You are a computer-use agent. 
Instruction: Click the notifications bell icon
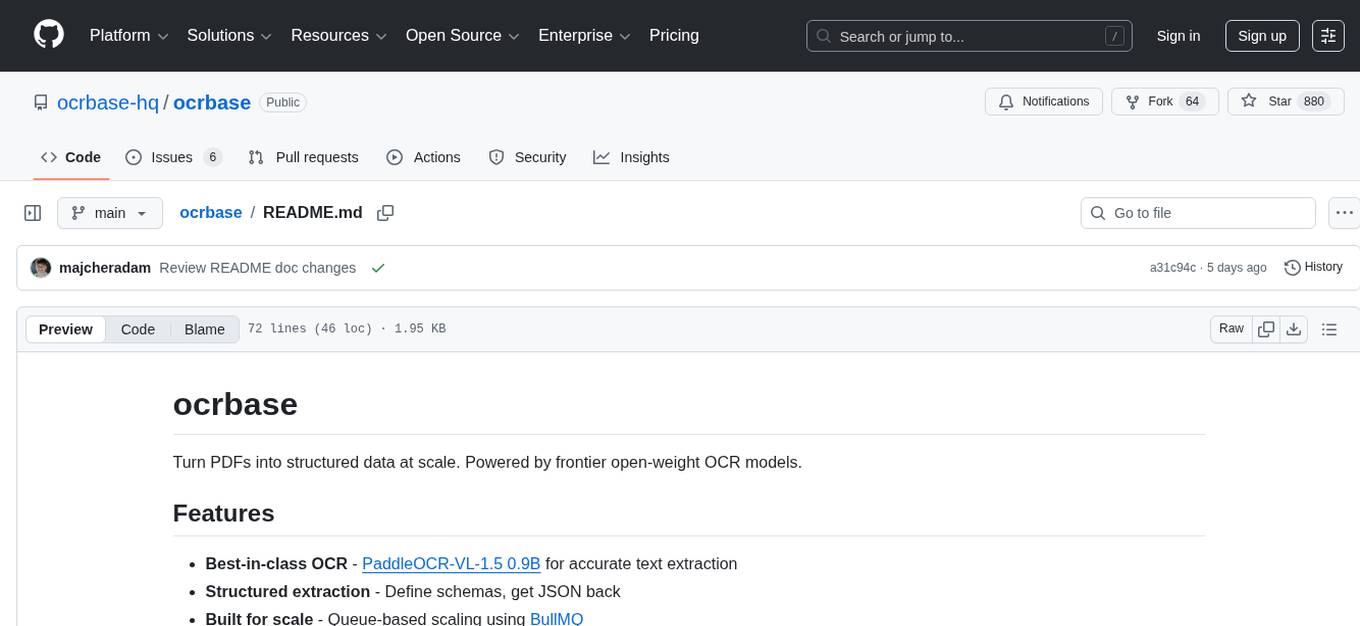point(1006,101)
